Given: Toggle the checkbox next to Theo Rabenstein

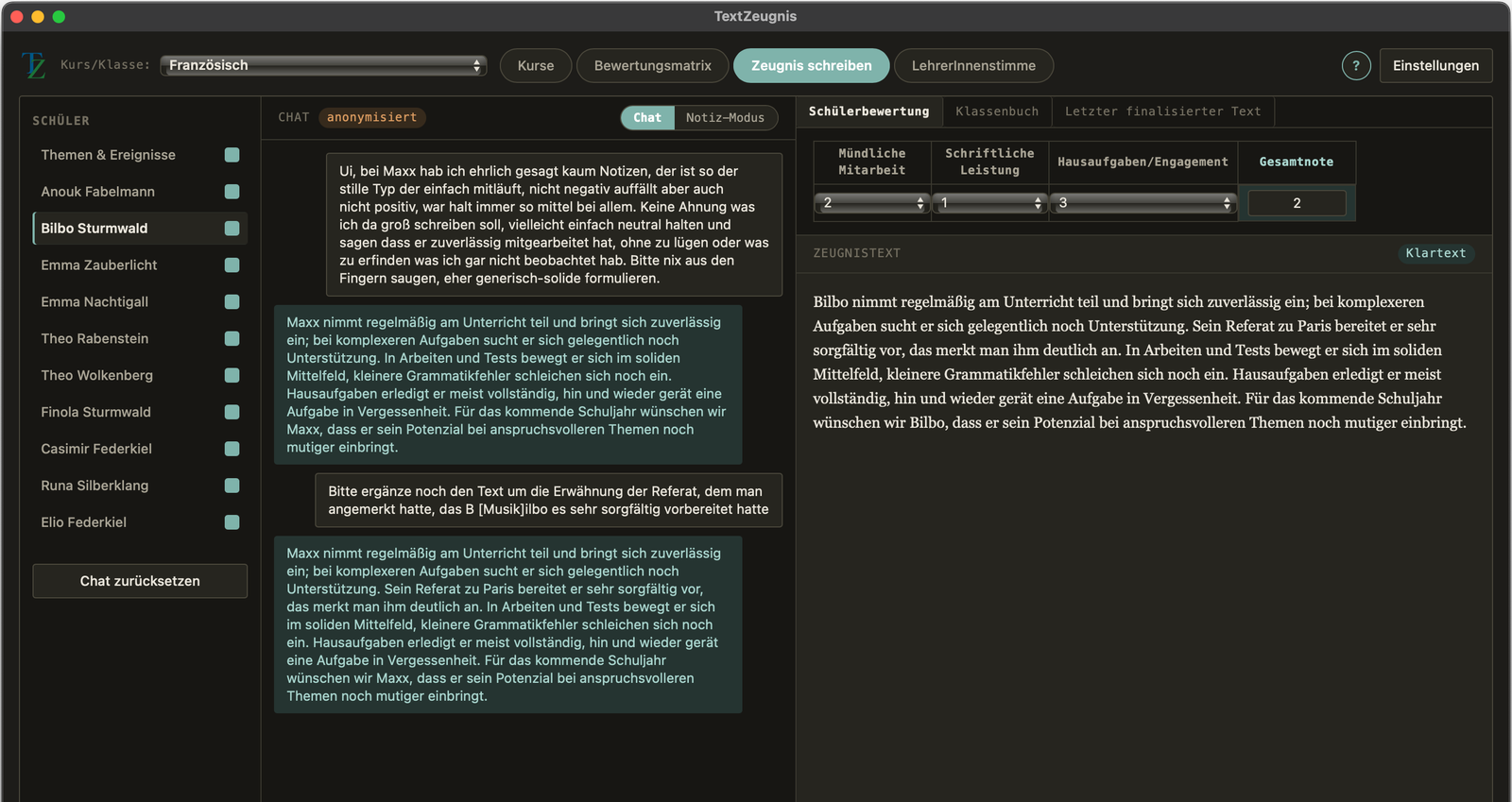Looking at the screenshot, I should 232,338.
